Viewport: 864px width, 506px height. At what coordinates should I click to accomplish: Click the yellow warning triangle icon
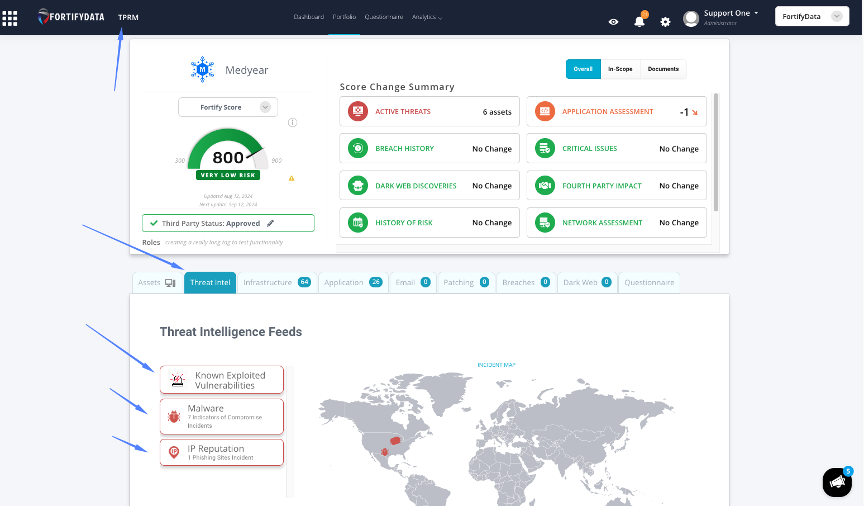click(x=291, y=178)
